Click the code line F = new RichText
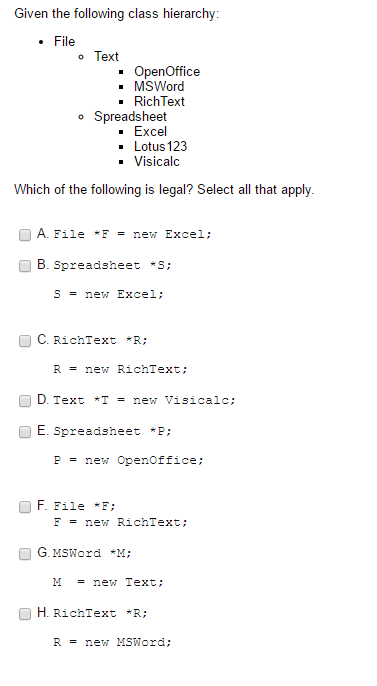The image size is (377, 686). [120, 522]
